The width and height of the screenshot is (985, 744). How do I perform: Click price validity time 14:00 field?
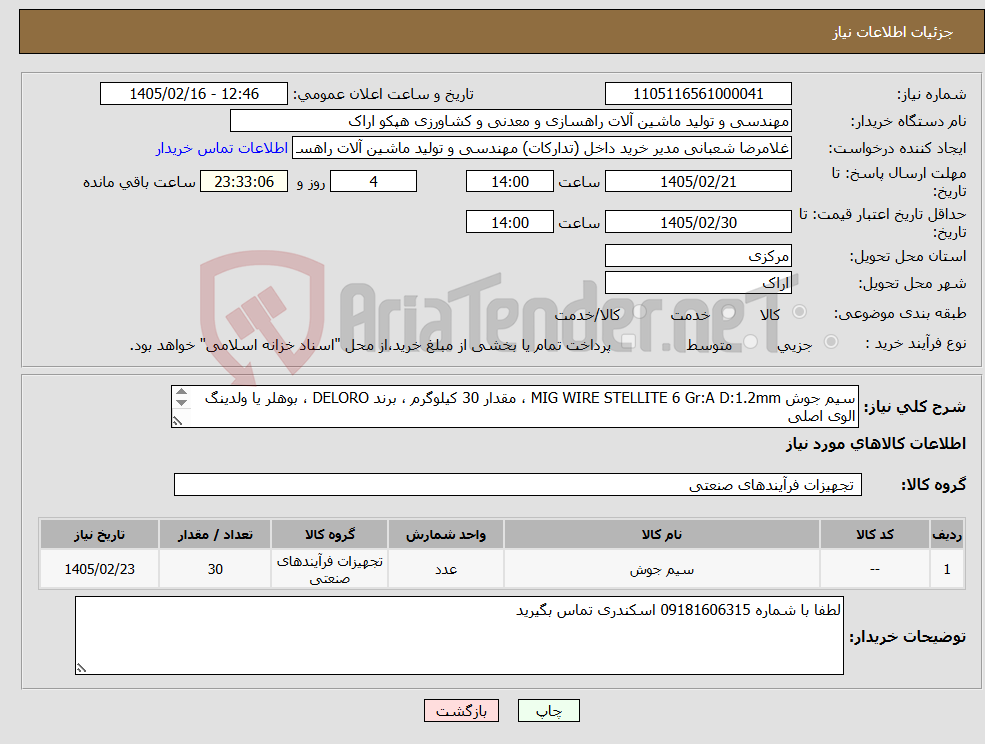(509, 222)
